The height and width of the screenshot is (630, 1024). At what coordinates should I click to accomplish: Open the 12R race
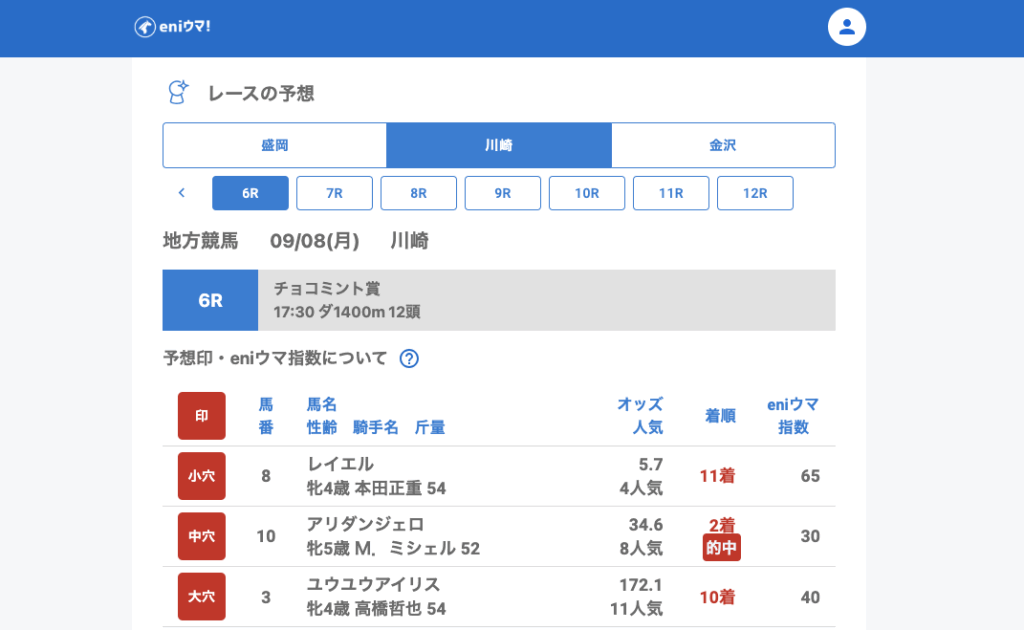tap(755, 193)
